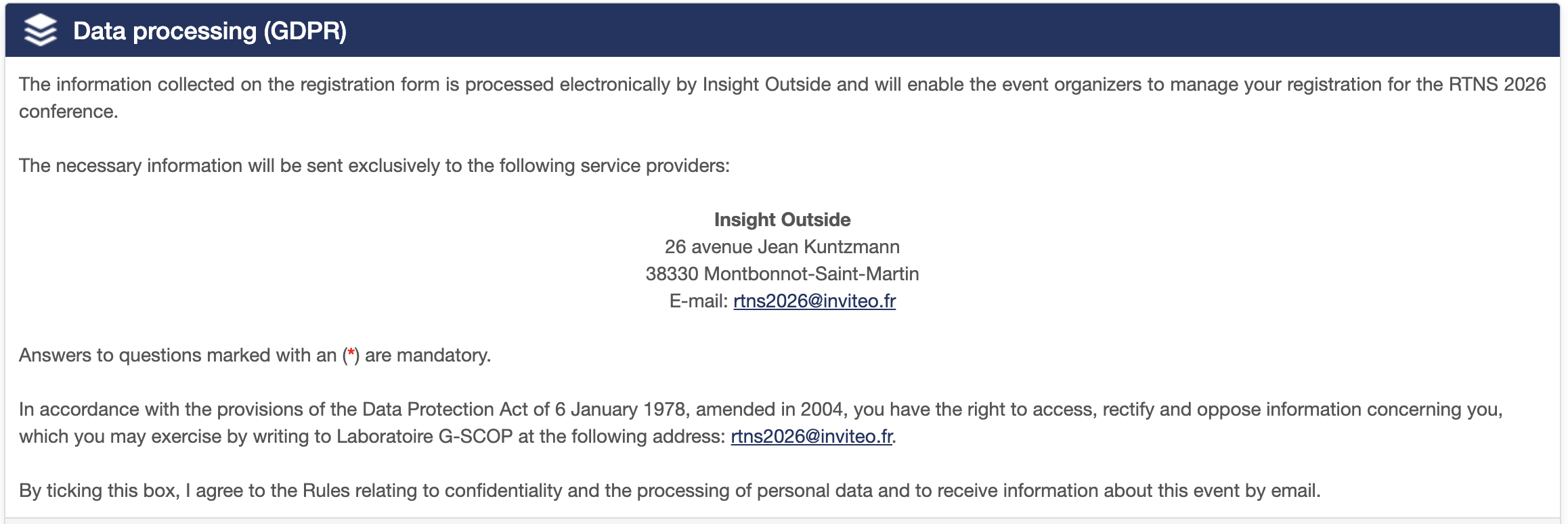Click the Data processing (GDPR) title
Screen dimensions: 1568x524
pos(210,31)
